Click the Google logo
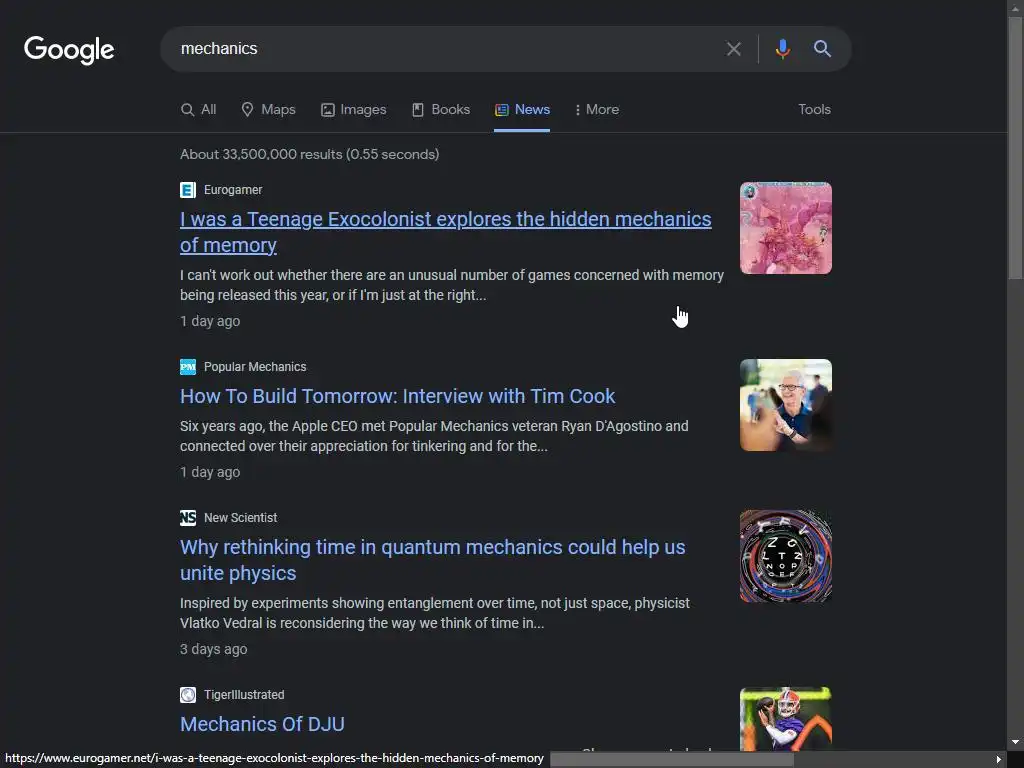The height and width of the screenshot is (768, 1024). [x=69, y=50]
